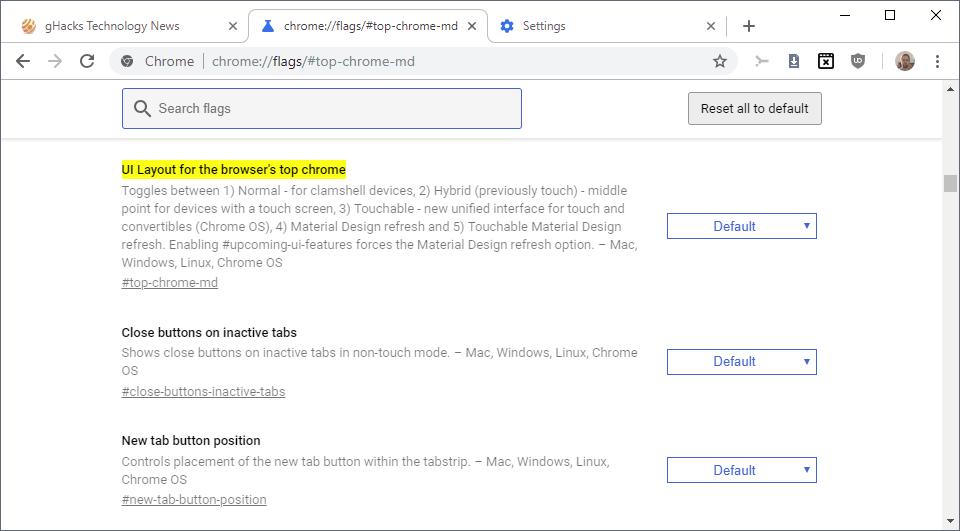Go back with the back arrow

point(23,61)
